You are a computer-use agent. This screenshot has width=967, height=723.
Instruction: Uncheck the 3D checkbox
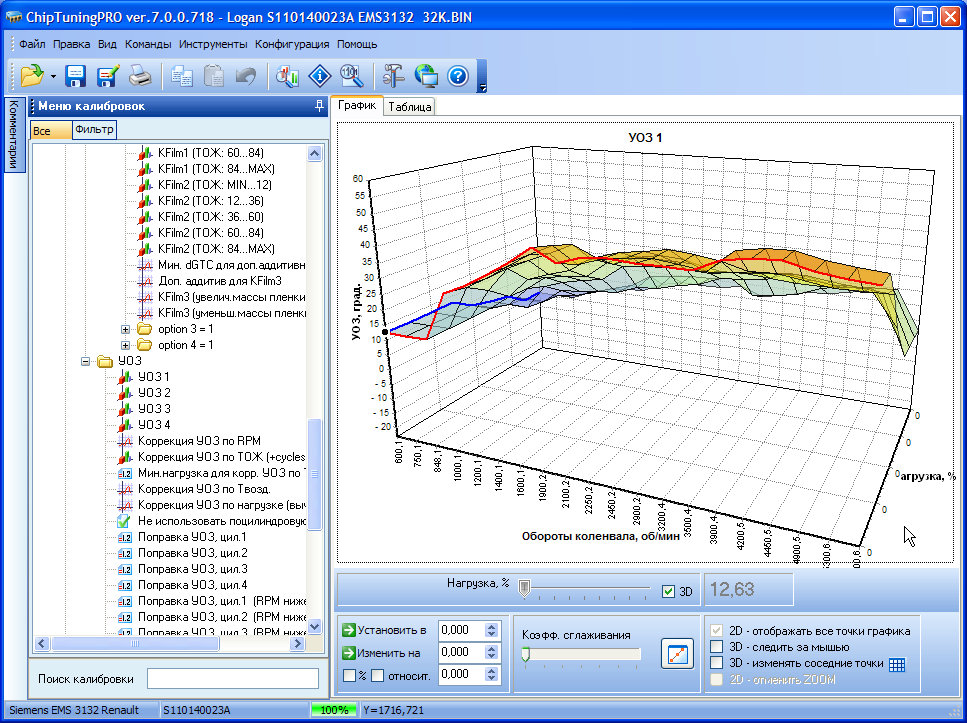pos(669,591)
